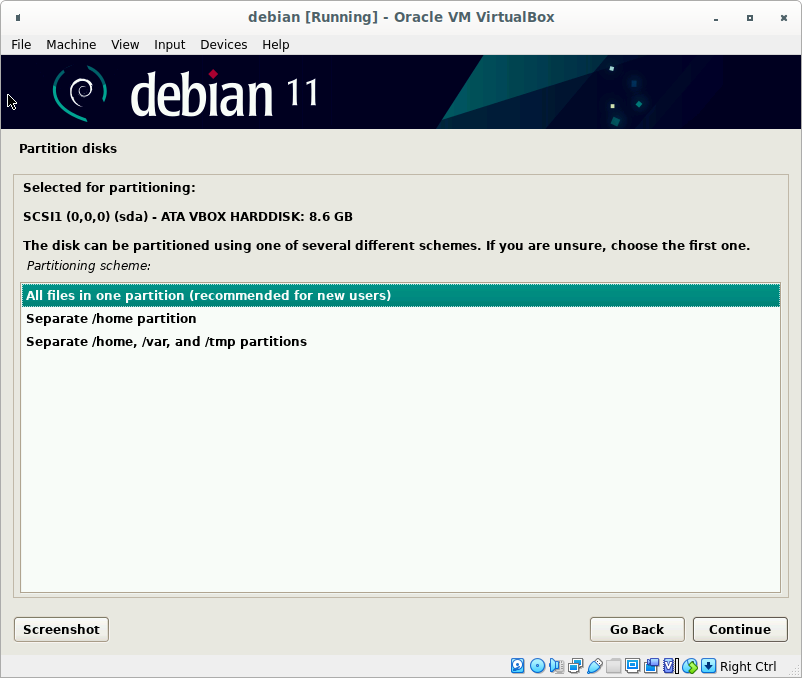
Task: Click the Go Back button
Action: point(636,629)
